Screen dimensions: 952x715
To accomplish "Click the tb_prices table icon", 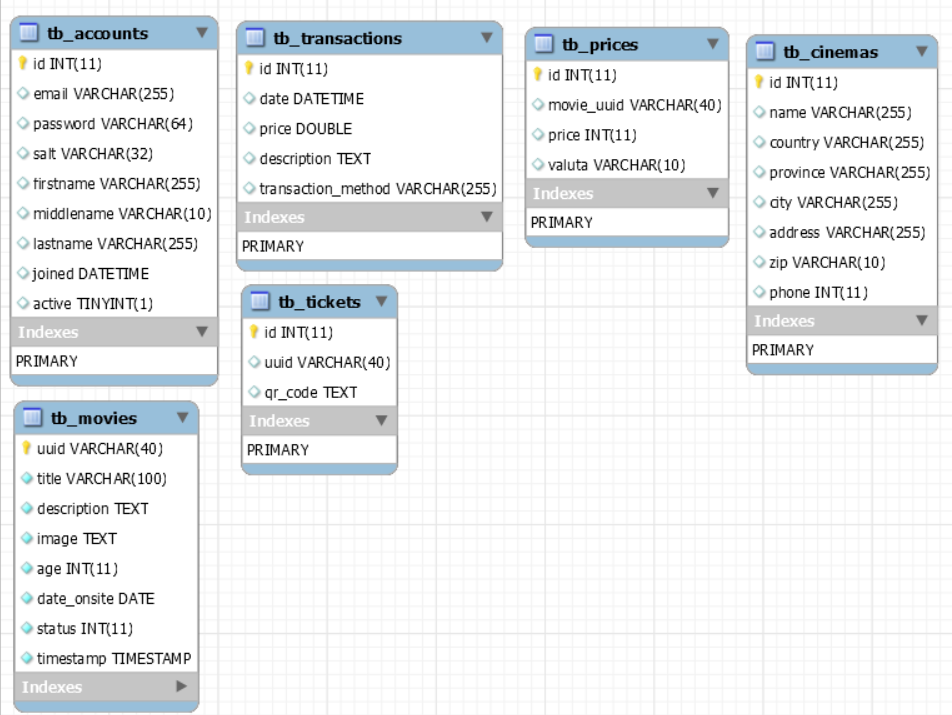I will pos(544,45).
